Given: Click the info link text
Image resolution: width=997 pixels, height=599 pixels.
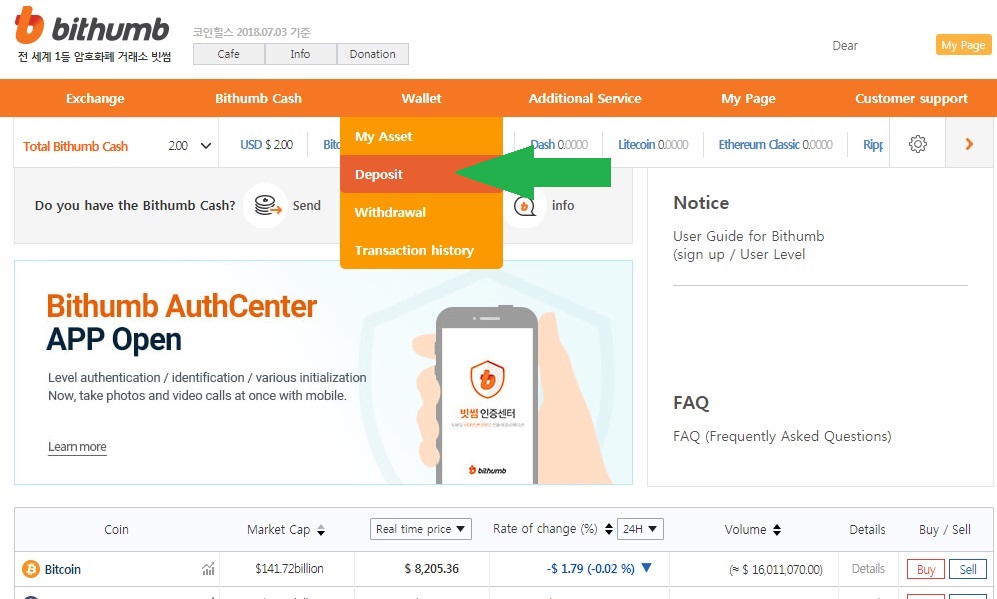Looking at the screenshot, I should [x=563, y=205].
